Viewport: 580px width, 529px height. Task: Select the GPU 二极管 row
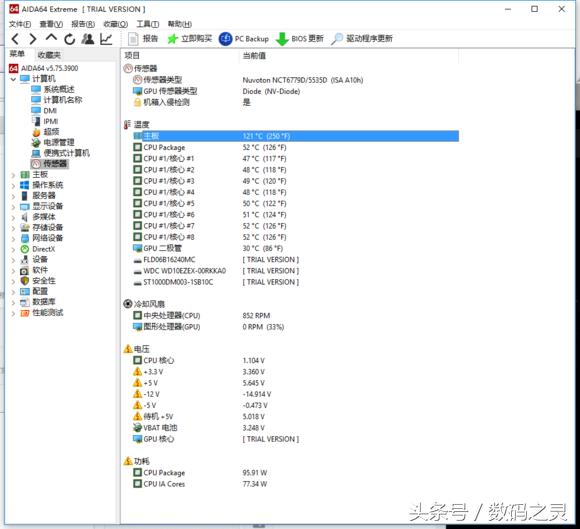pyautogui.click(x=296, y=248)
